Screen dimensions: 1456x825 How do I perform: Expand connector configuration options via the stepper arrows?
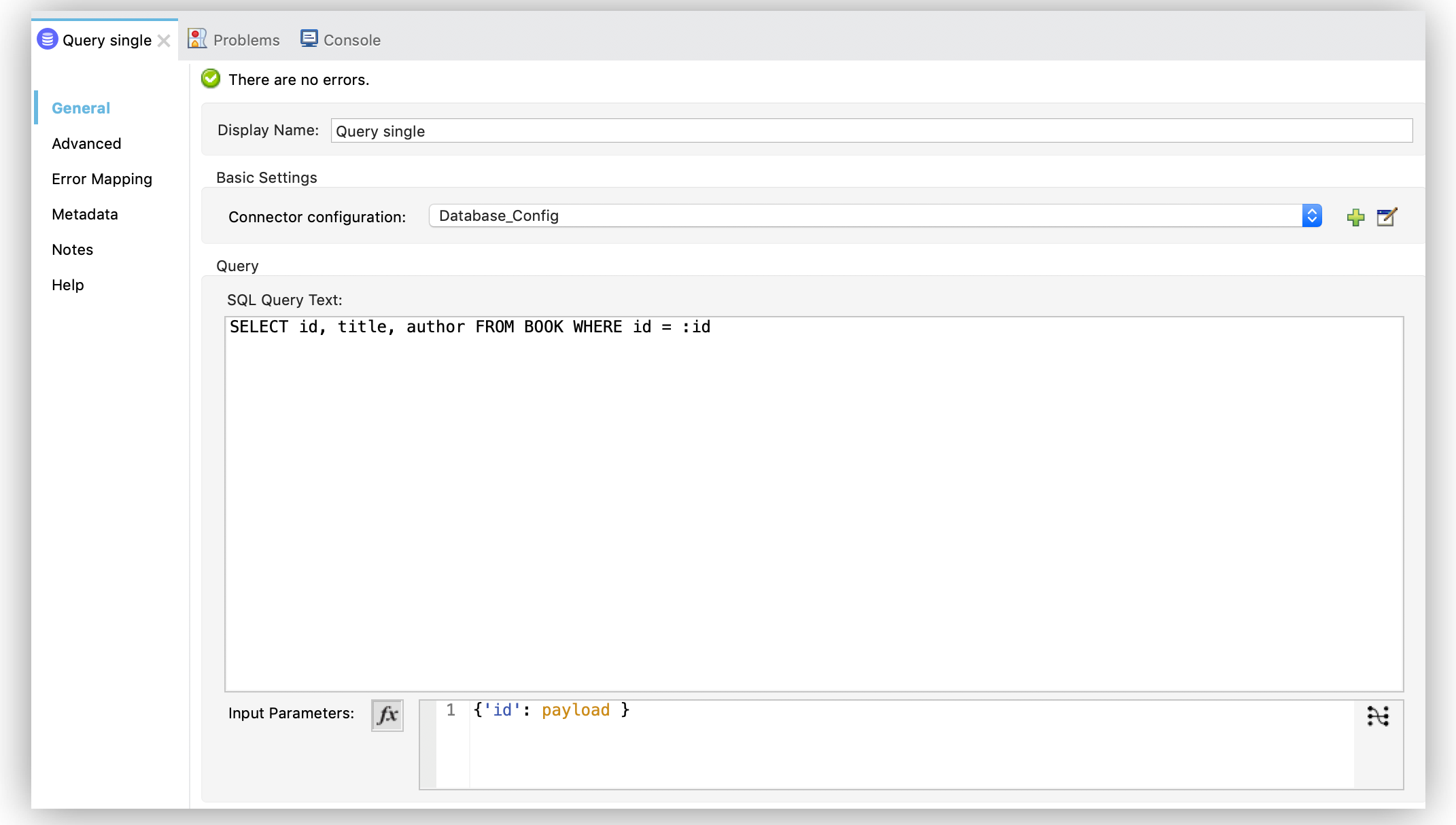1312,215
